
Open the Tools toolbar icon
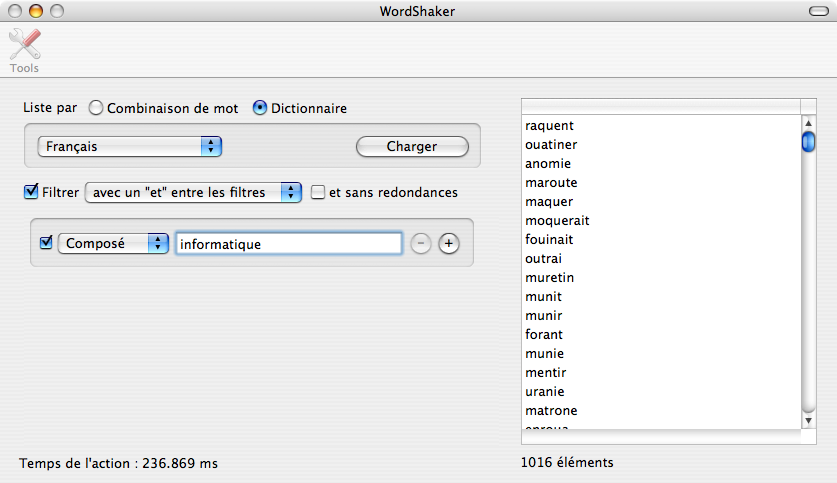[x=25, y=51]
